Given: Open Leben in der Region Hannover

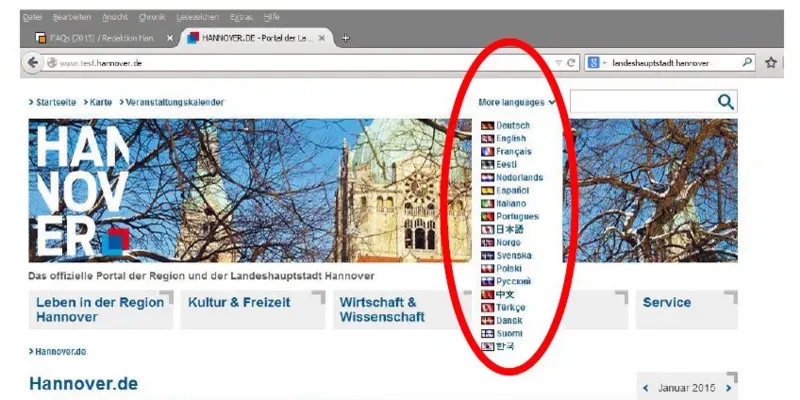Looking at the screenshot, I should (x=101, y=310).
